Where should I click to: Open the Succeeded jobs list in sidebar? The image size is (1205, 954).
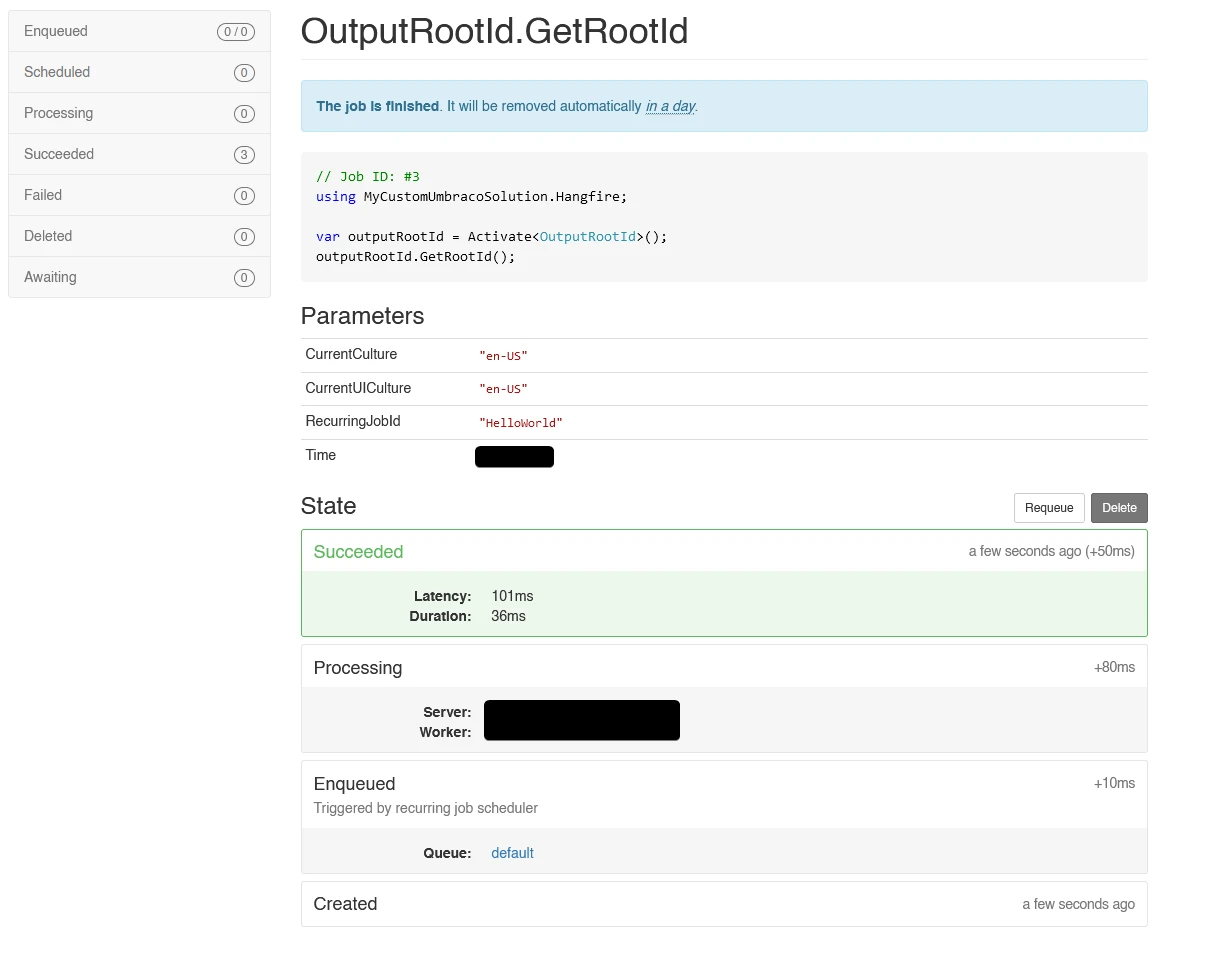coord(59,154)
